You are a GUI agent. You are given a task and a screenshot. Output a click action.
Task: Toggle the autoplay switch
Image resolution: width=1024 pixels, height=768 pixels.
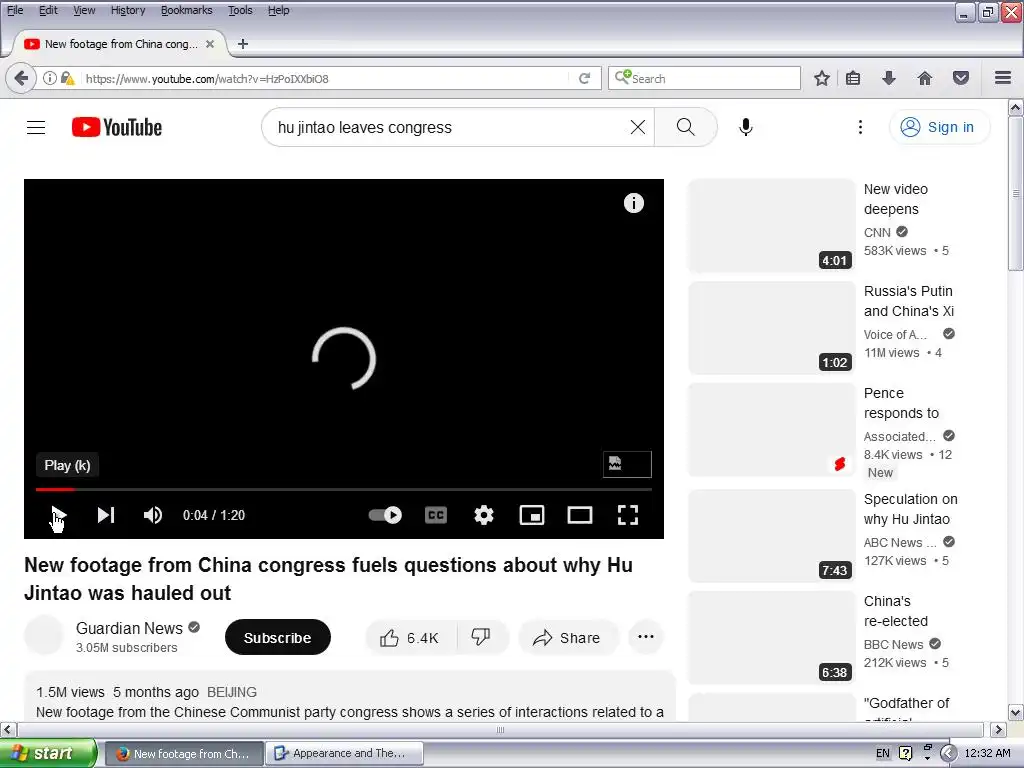click(x=385, y=515)
